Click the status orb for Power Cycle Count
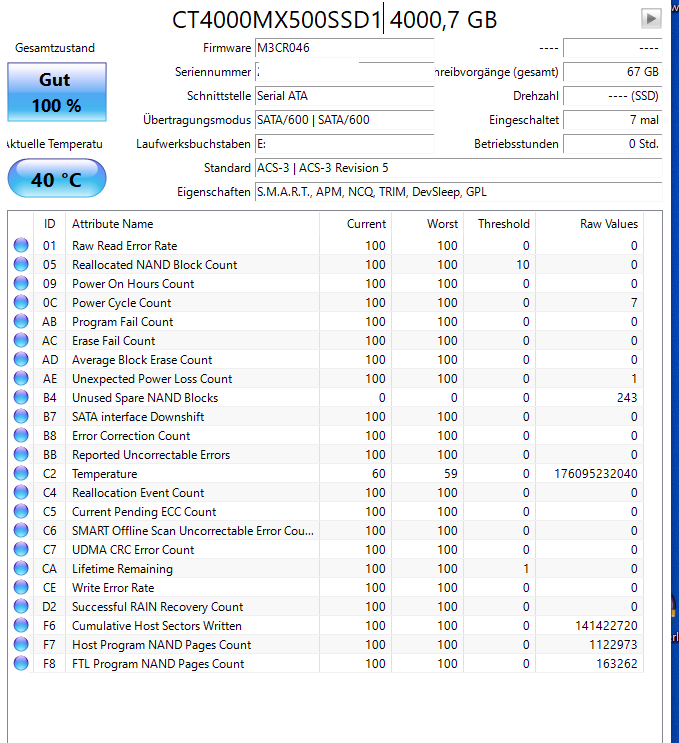 [21, 302]
